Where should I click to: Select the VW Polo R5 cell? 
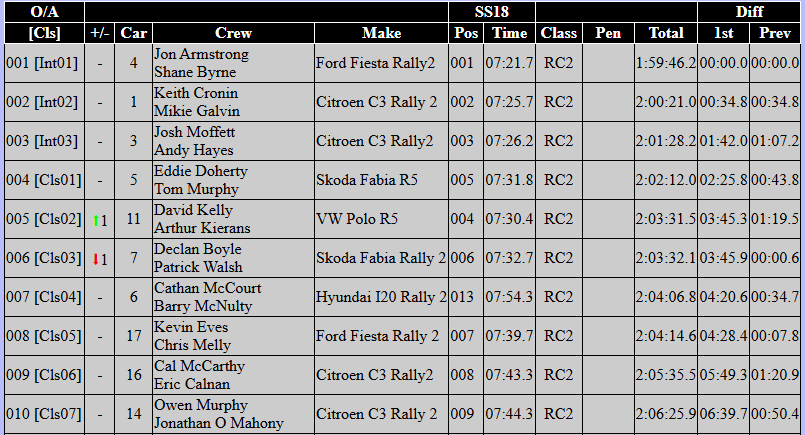click(x=381, y=219)
